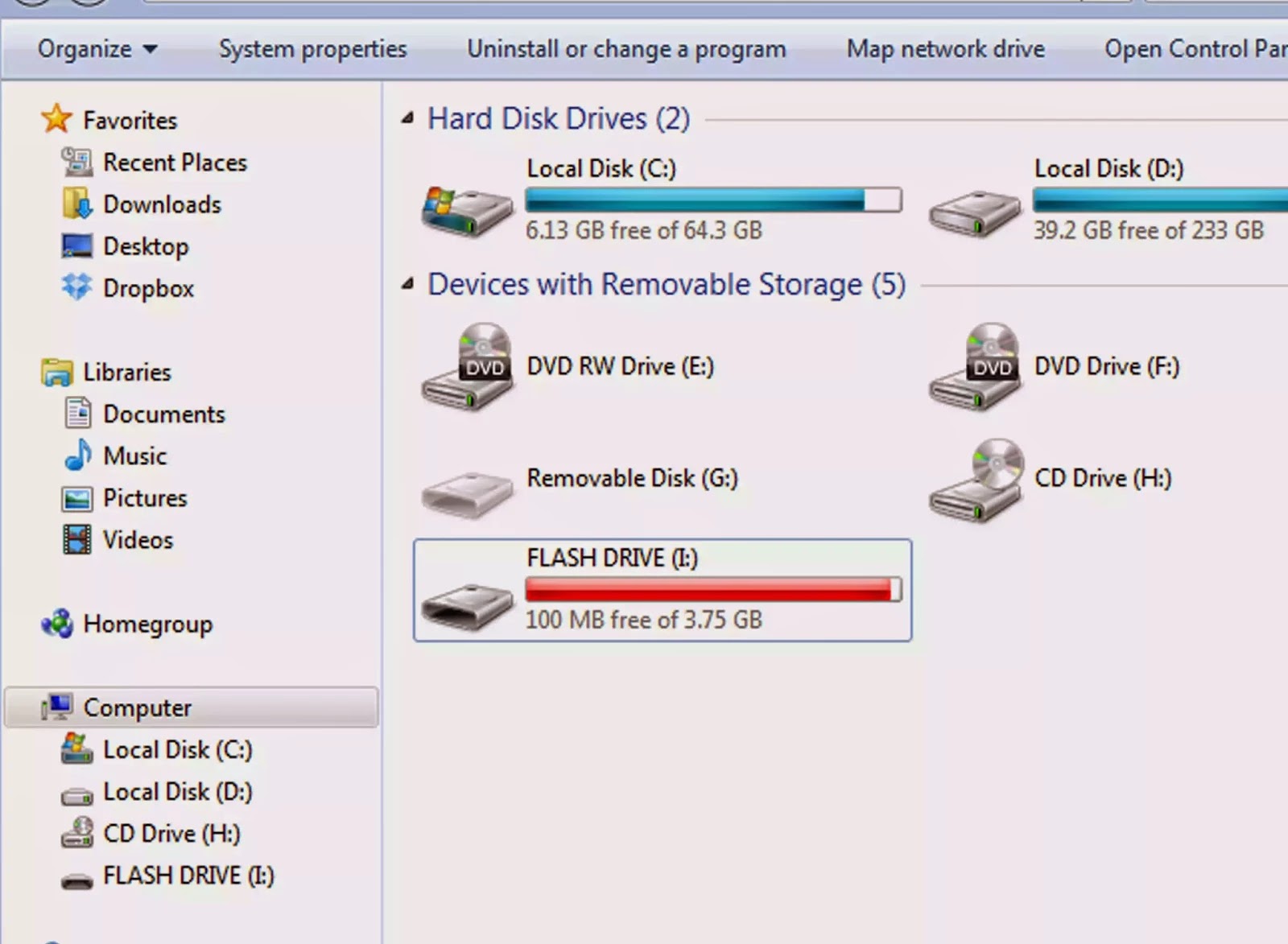The image size is (1288, 944).
Task: Click Uninstall or change a program
Action: point(626,49)
